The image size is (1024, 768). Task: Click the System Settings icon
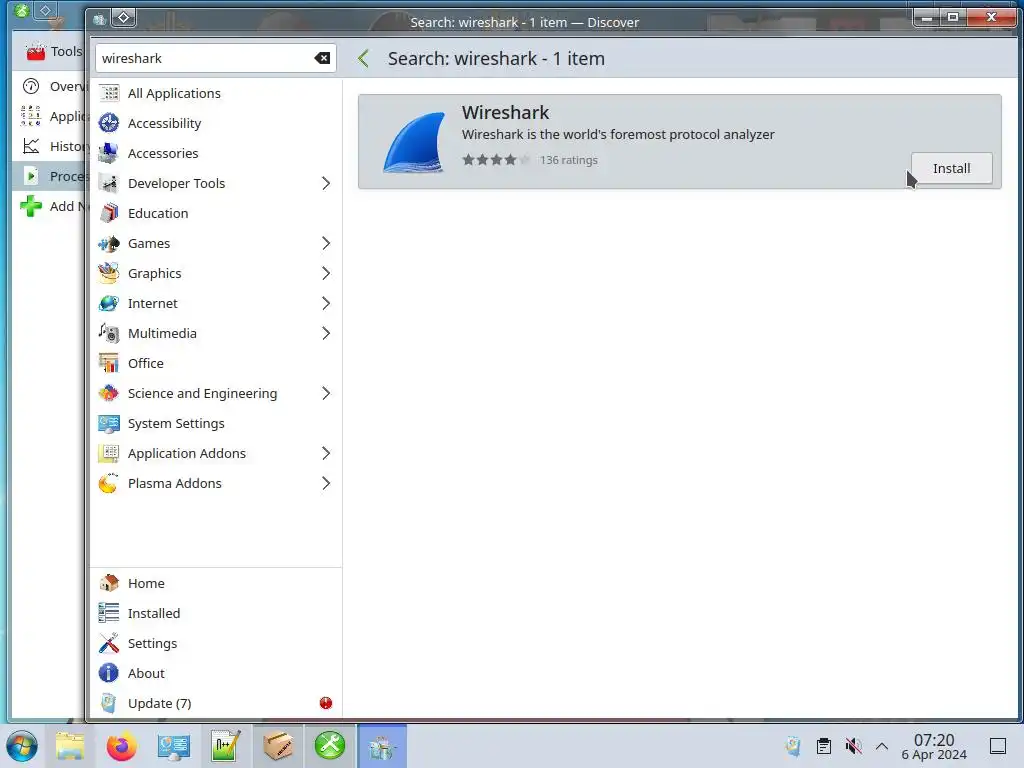click(108, 424)
